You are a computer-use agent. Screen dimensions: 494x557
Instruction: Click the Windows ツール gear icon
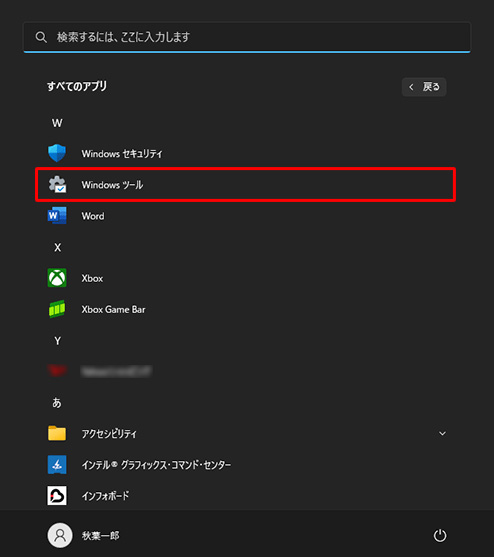(x=57, y=184)
